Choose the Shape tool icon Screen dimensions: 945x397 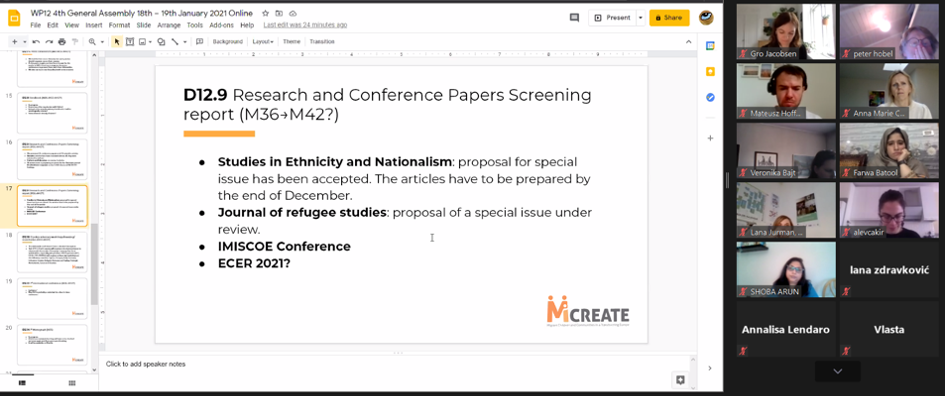click(x=161, y=42)
